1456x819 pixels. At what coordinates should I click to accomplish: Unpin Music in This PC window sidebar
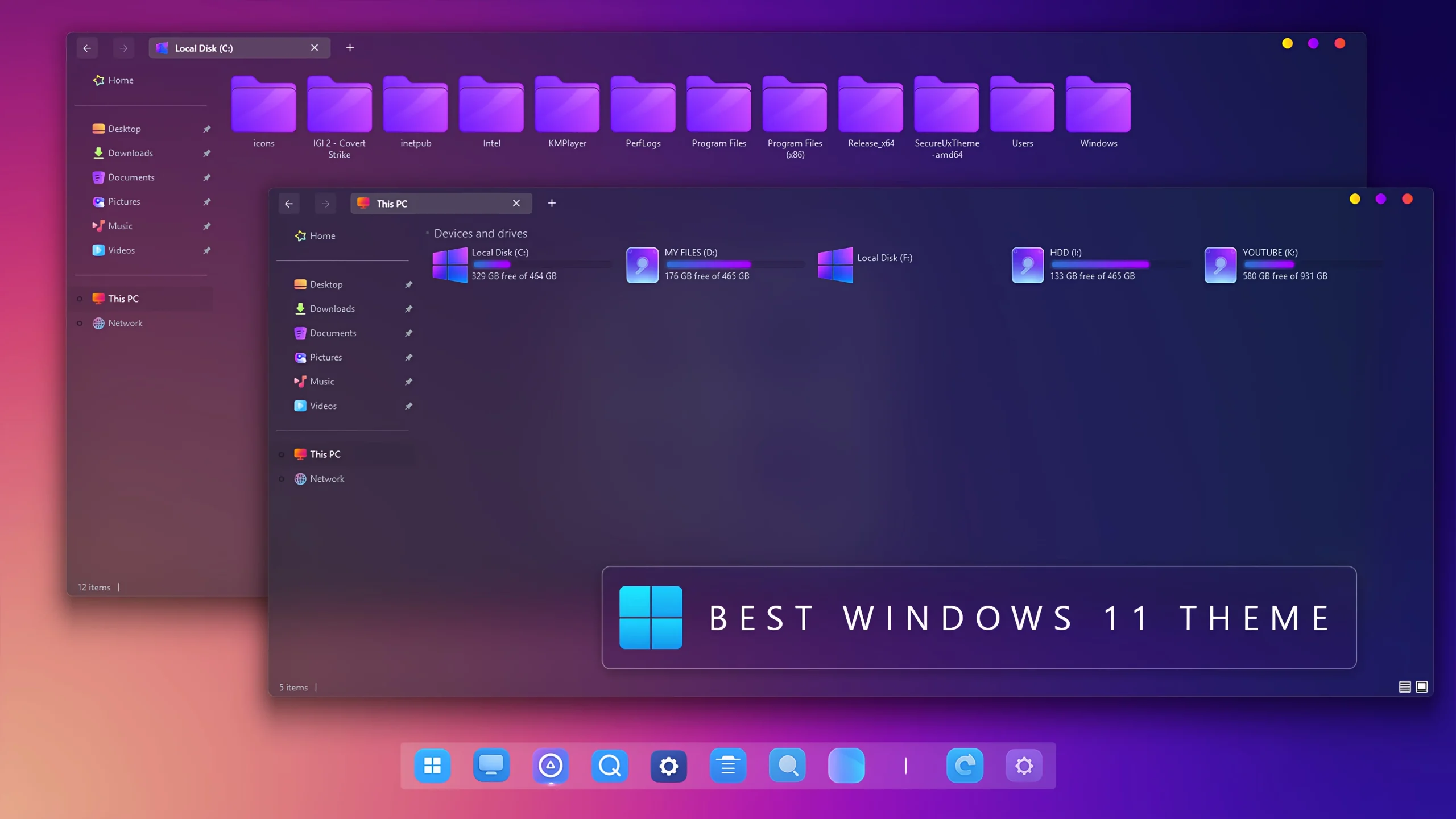click(408, 382)
